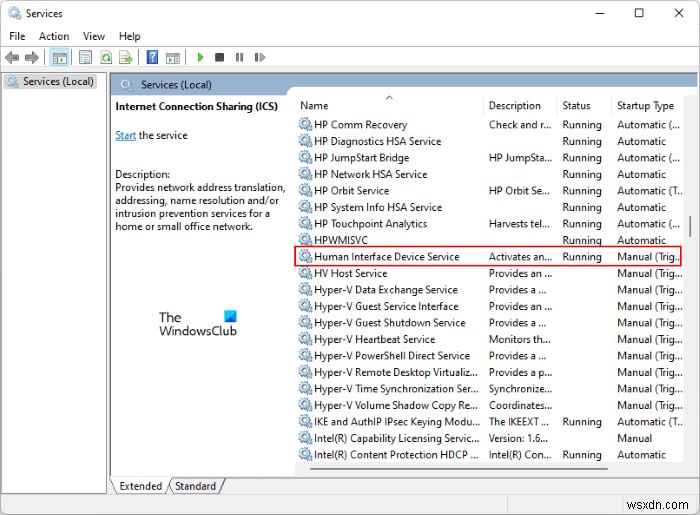The width and height of the screenshot is (700, 515).
Task: Sort by the Status column header
Action: [584, 105]
